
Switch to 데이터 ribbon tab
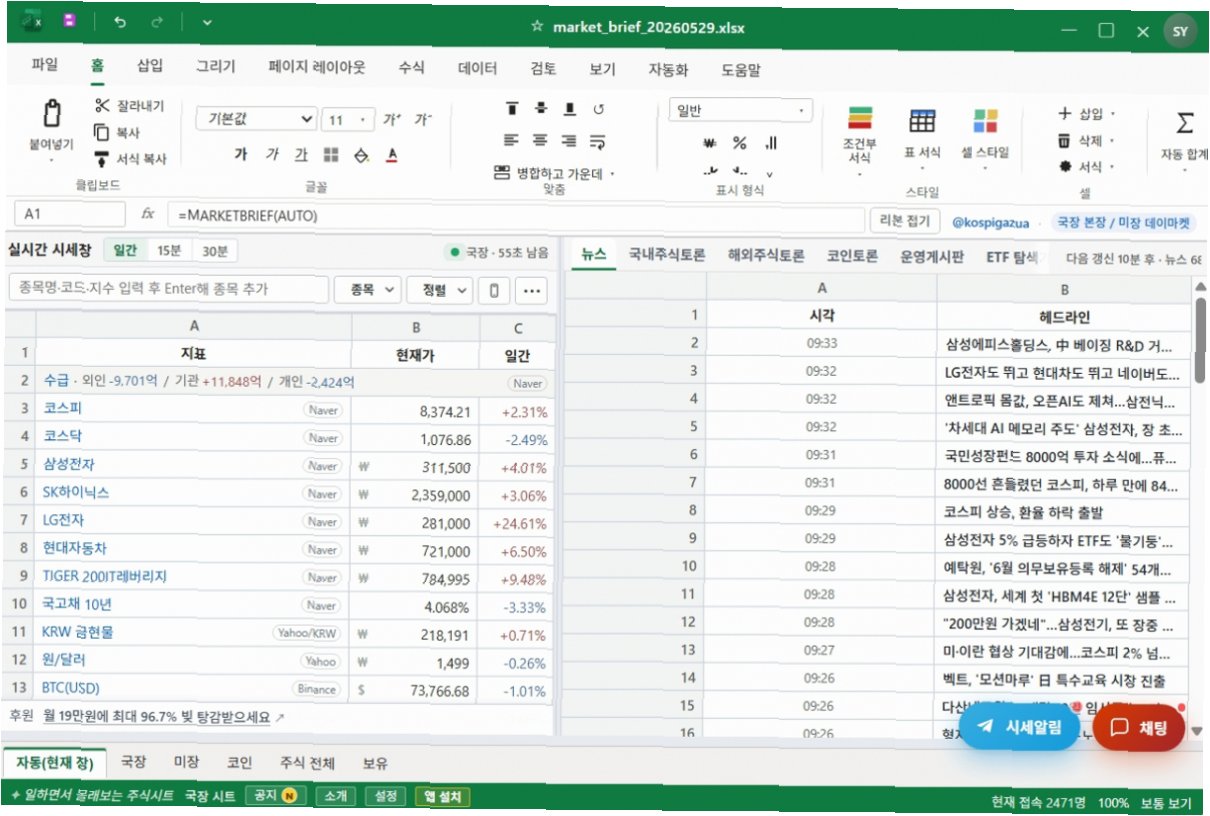tap(477, 68)
